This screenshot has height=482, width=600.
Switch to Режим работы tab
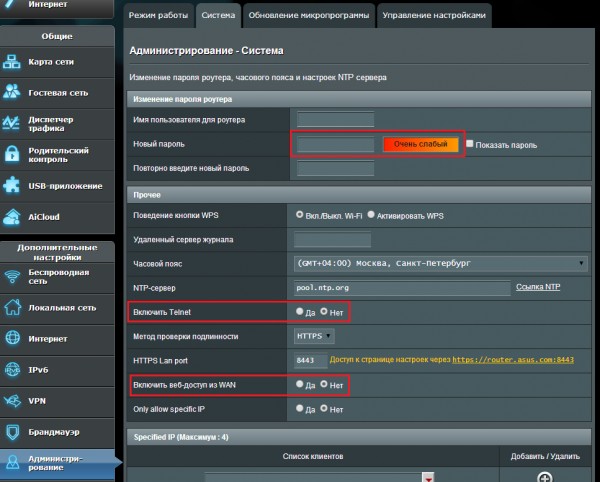tap(156, 16)
